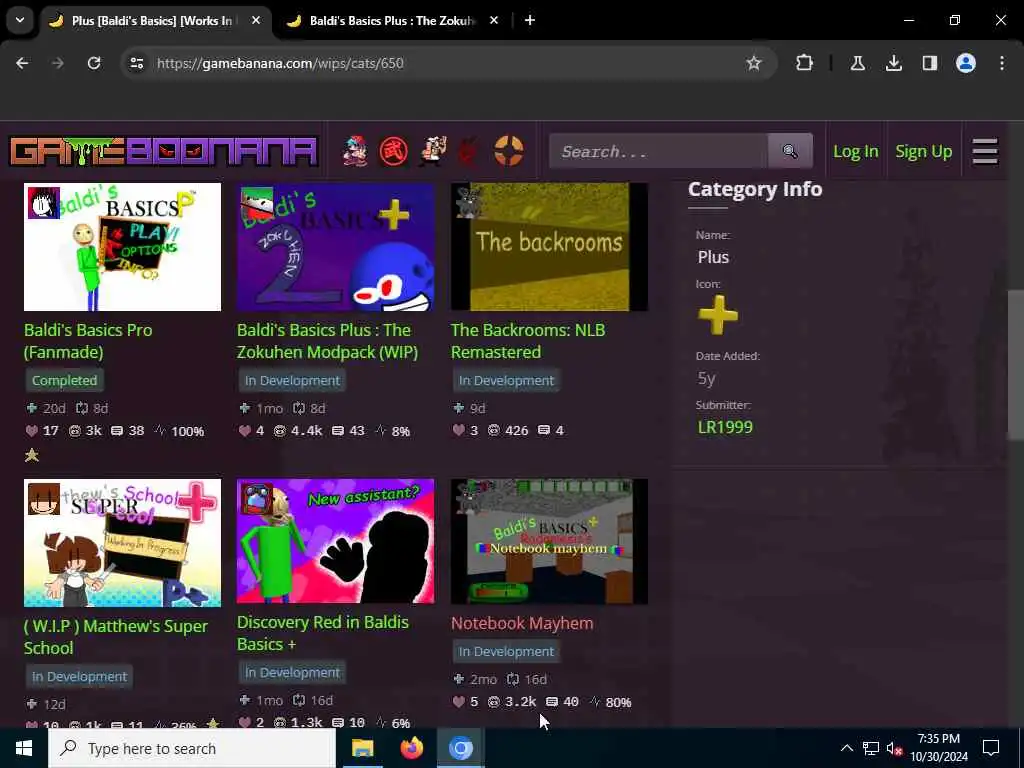This screenshot has width=1024, height=768.
Task: Focus the GameBanana Search field
Action: click(x=658, y=152)
